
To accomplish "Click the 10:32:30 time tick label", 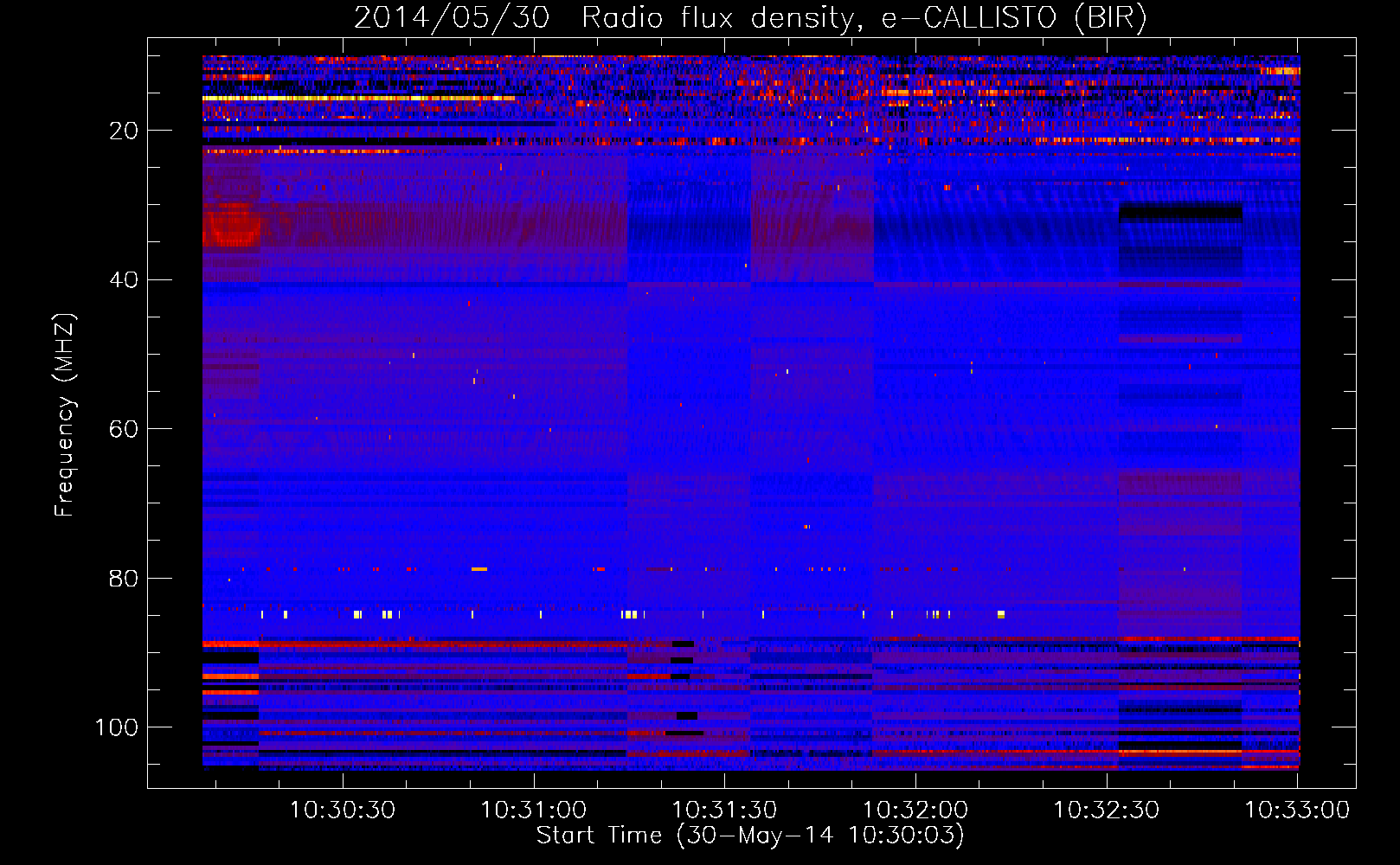I will [x=1107, y=811].
